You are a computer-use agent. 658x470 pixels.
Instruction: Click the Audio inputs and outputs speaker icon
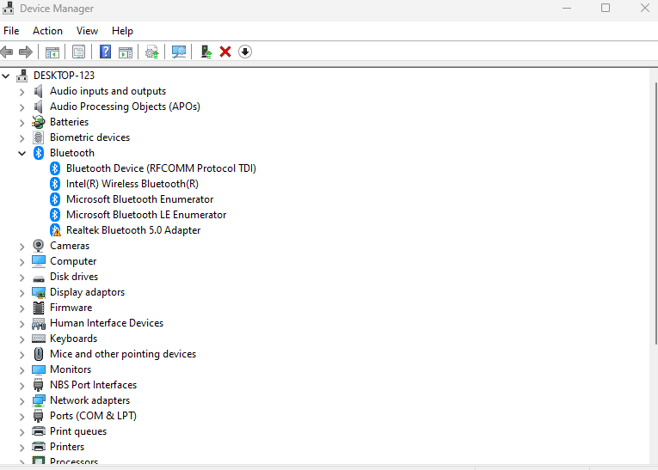[x=39, y=91]
